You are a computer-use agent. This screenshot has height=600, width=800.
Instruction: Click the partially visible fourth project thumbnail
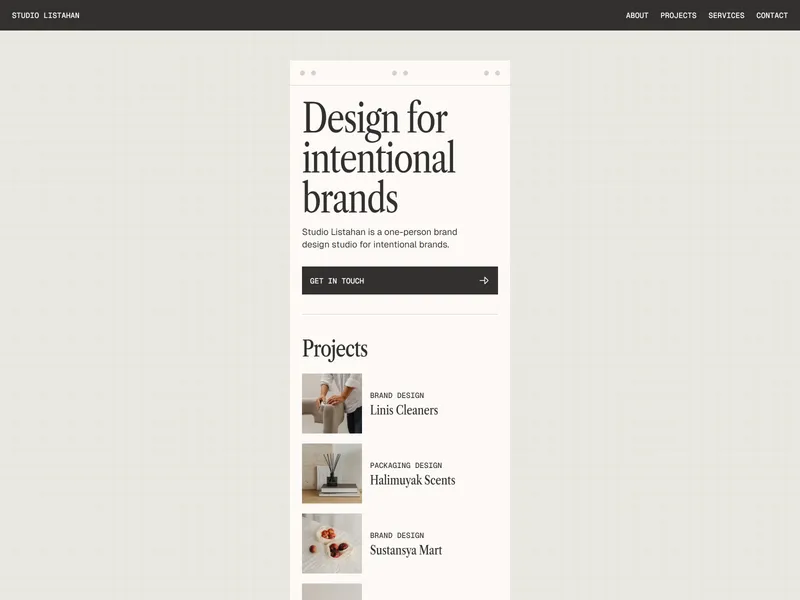(332, 592)
